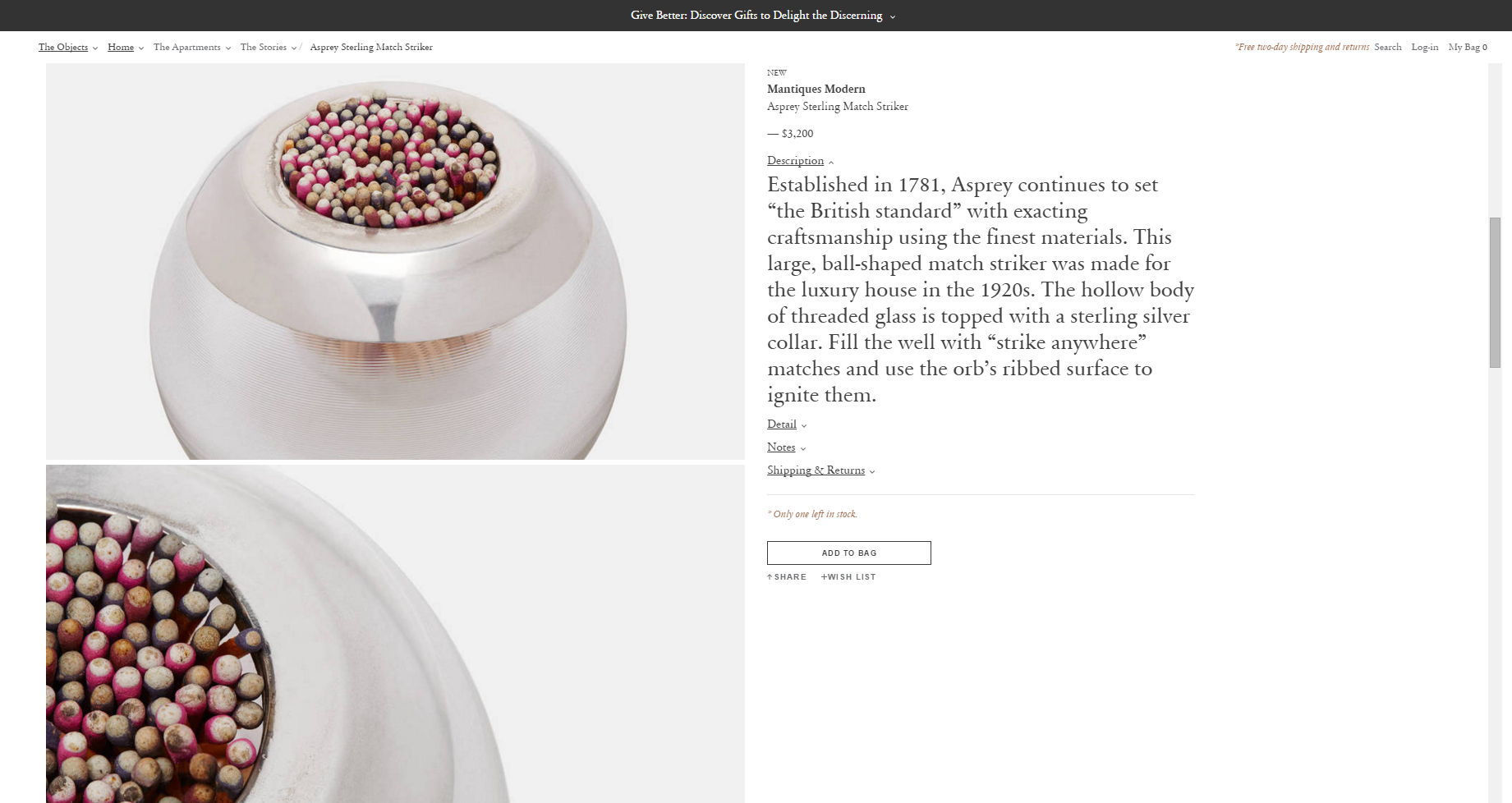Click the Search link

coord(1387,48)
